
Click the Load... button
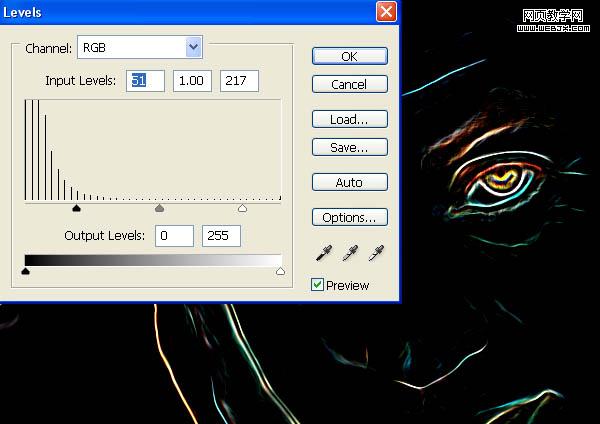click(349, 119)
